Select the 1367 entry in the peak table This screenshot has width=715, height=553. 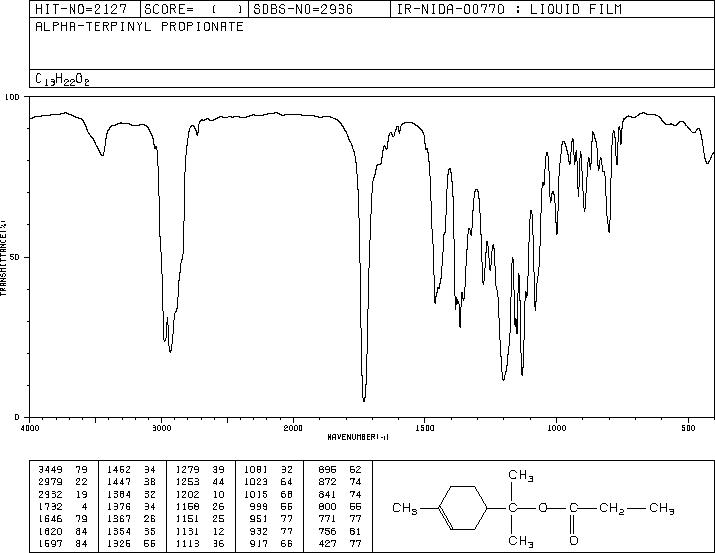point(119,519)
